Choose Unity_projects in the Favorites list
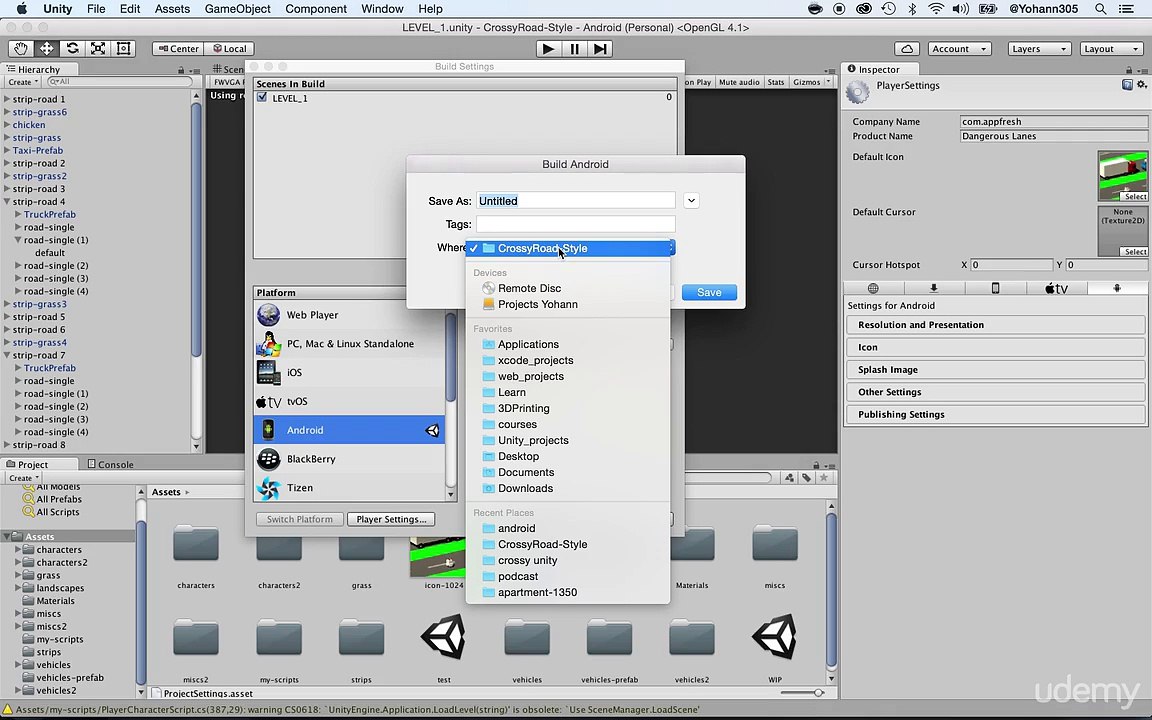Viewport: 1152px width, 720px height. (568, 440)
